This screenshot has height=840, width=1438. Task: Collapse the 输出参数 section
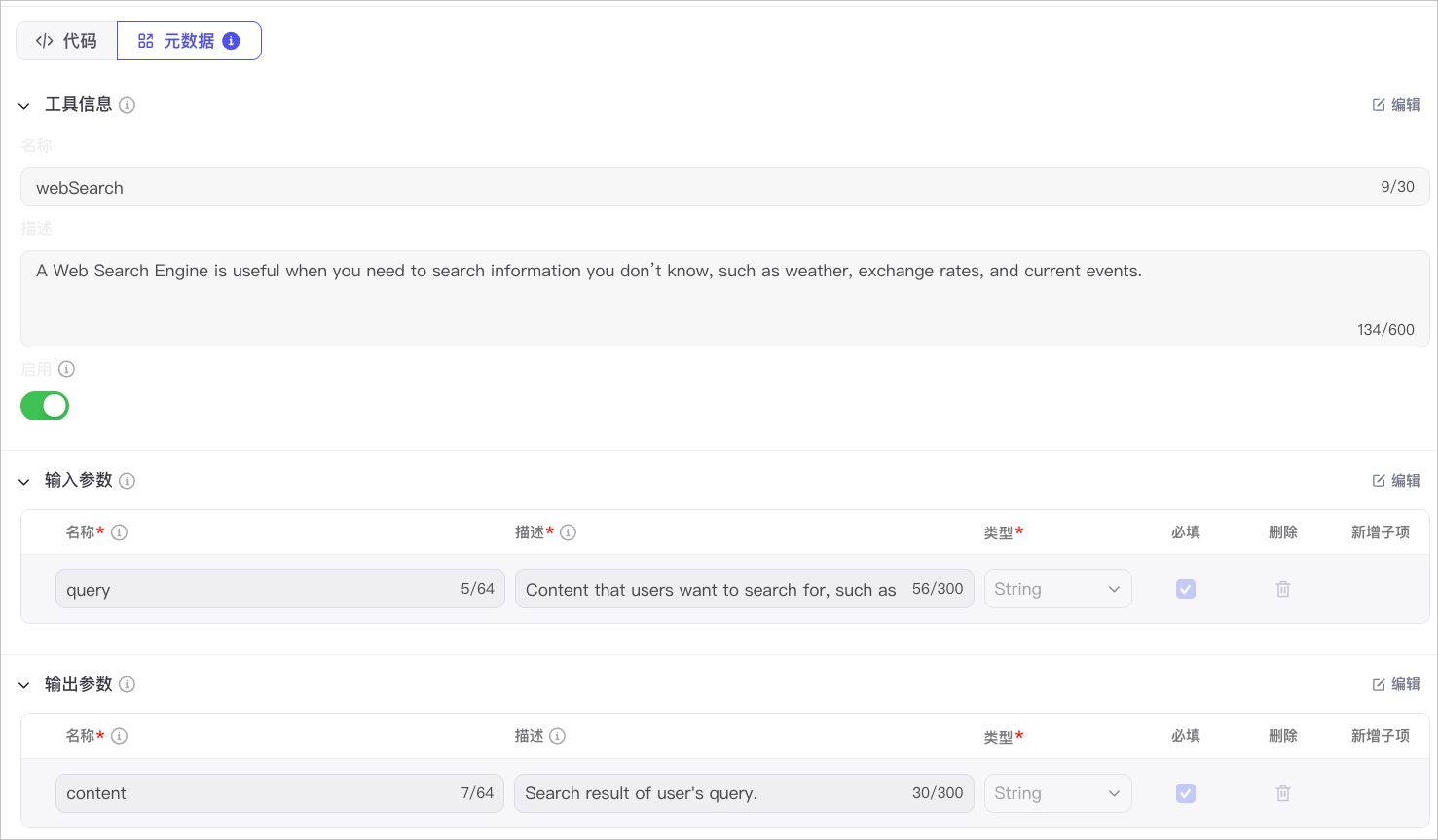coord(24,685)
